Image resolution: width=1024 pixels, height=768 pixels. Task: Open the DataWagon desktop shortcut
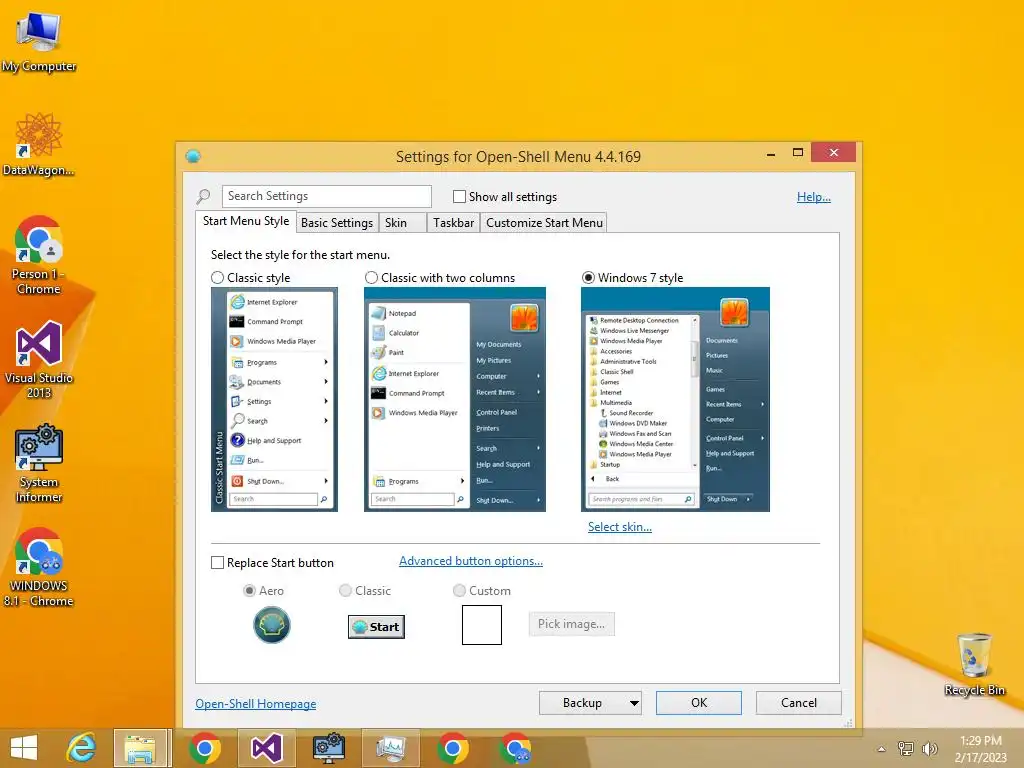coord(39,144)
